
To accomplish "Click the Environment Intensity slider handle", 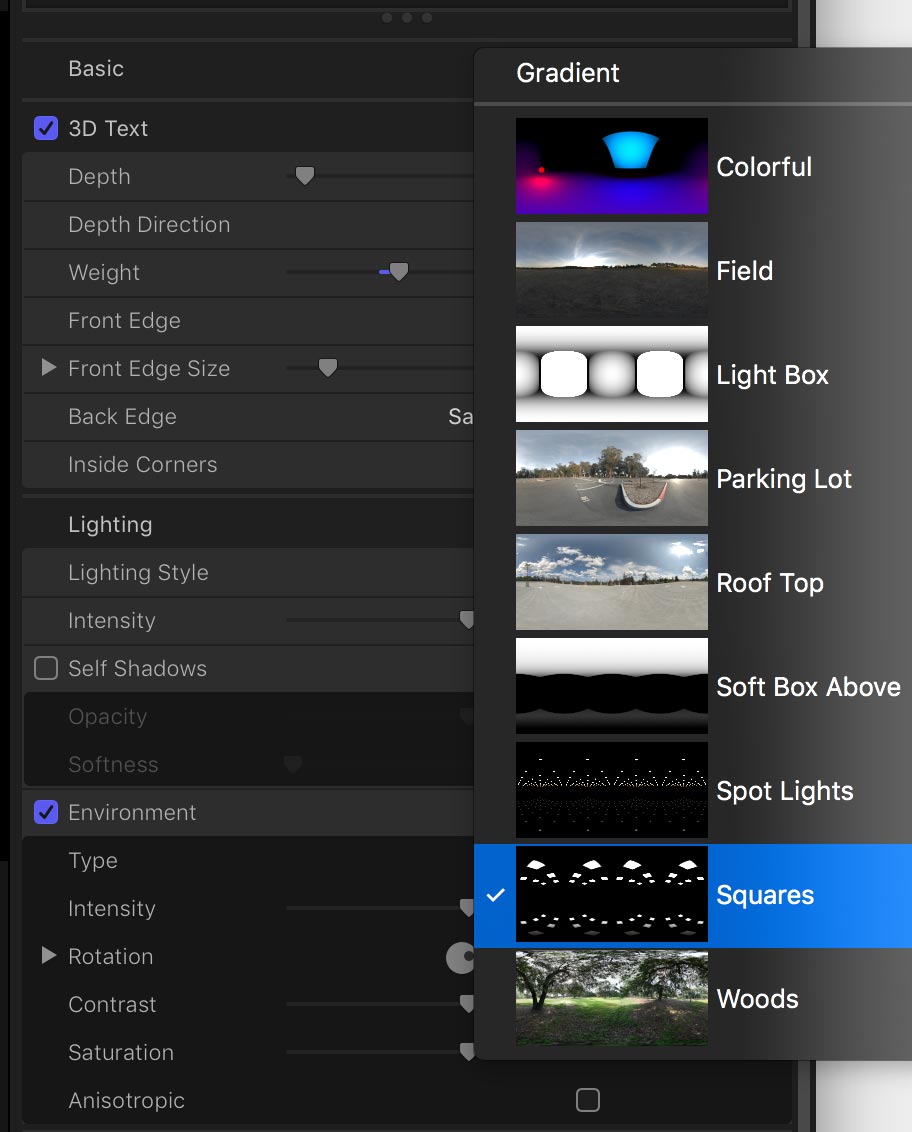I will [x=467, y=907].
